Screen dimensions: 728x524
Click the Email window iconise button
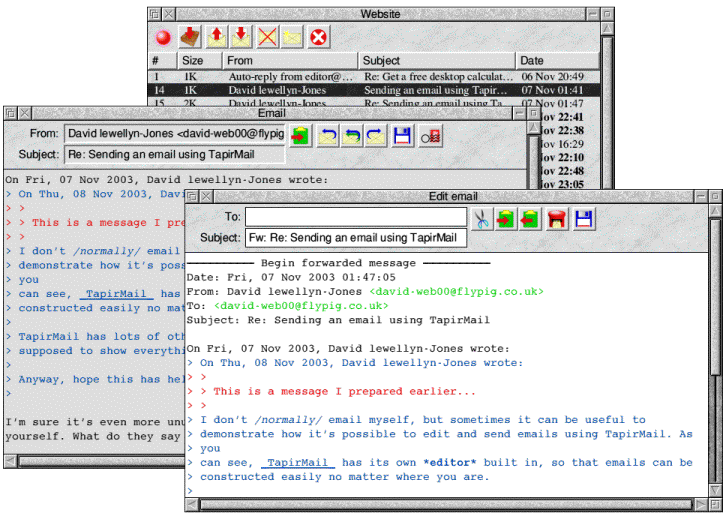click(x=520, y=113)
